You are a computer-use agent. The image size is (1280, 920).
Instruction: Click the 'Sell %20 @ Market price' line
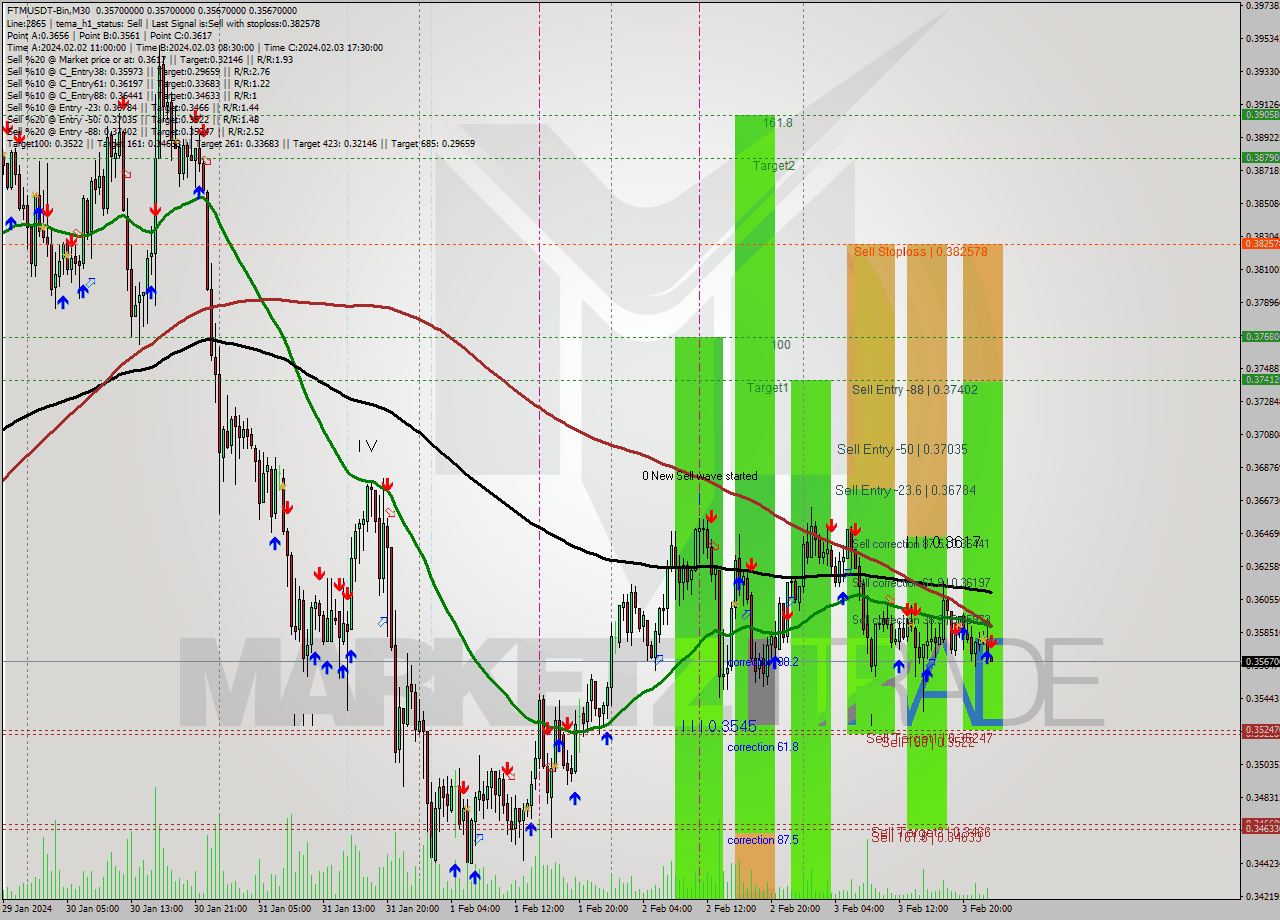[149, 59]
